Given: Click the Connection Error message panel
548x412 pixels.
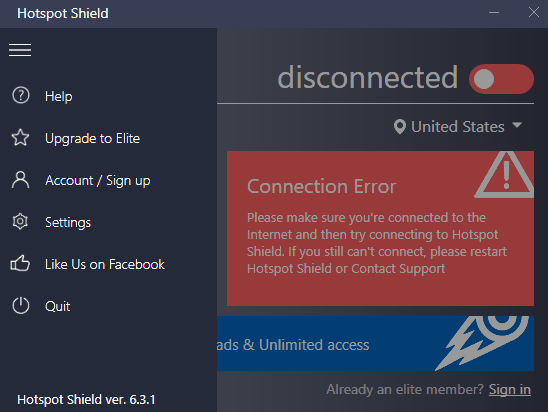Looking at the screenshot, I should click(x=380, y=229).
